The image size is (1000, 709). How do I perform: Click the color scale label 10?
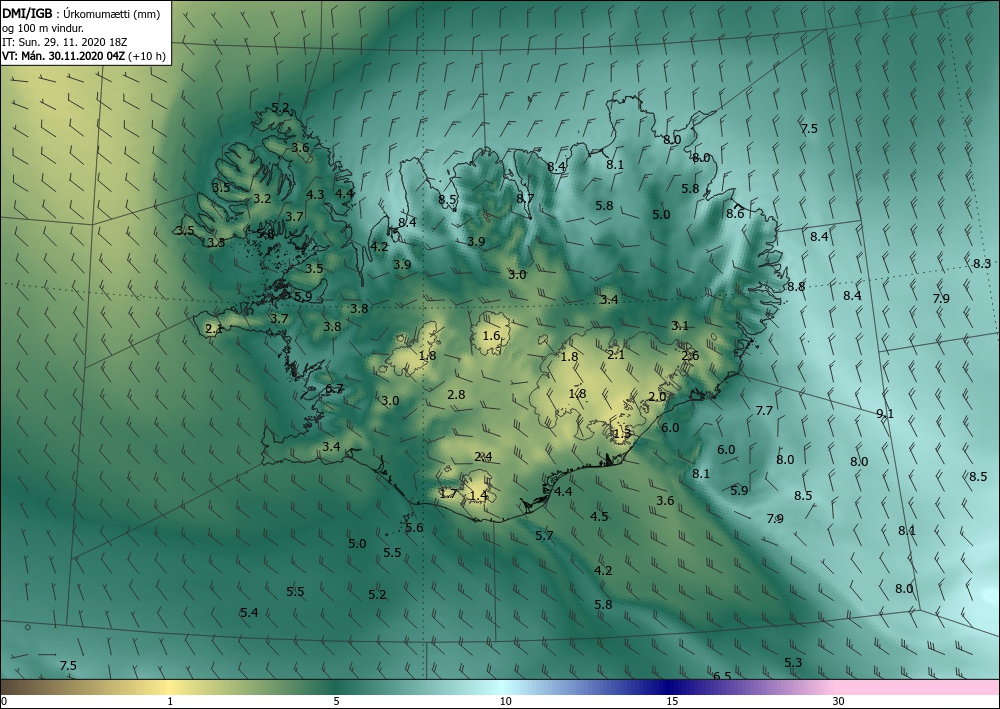tap(505, 701)
